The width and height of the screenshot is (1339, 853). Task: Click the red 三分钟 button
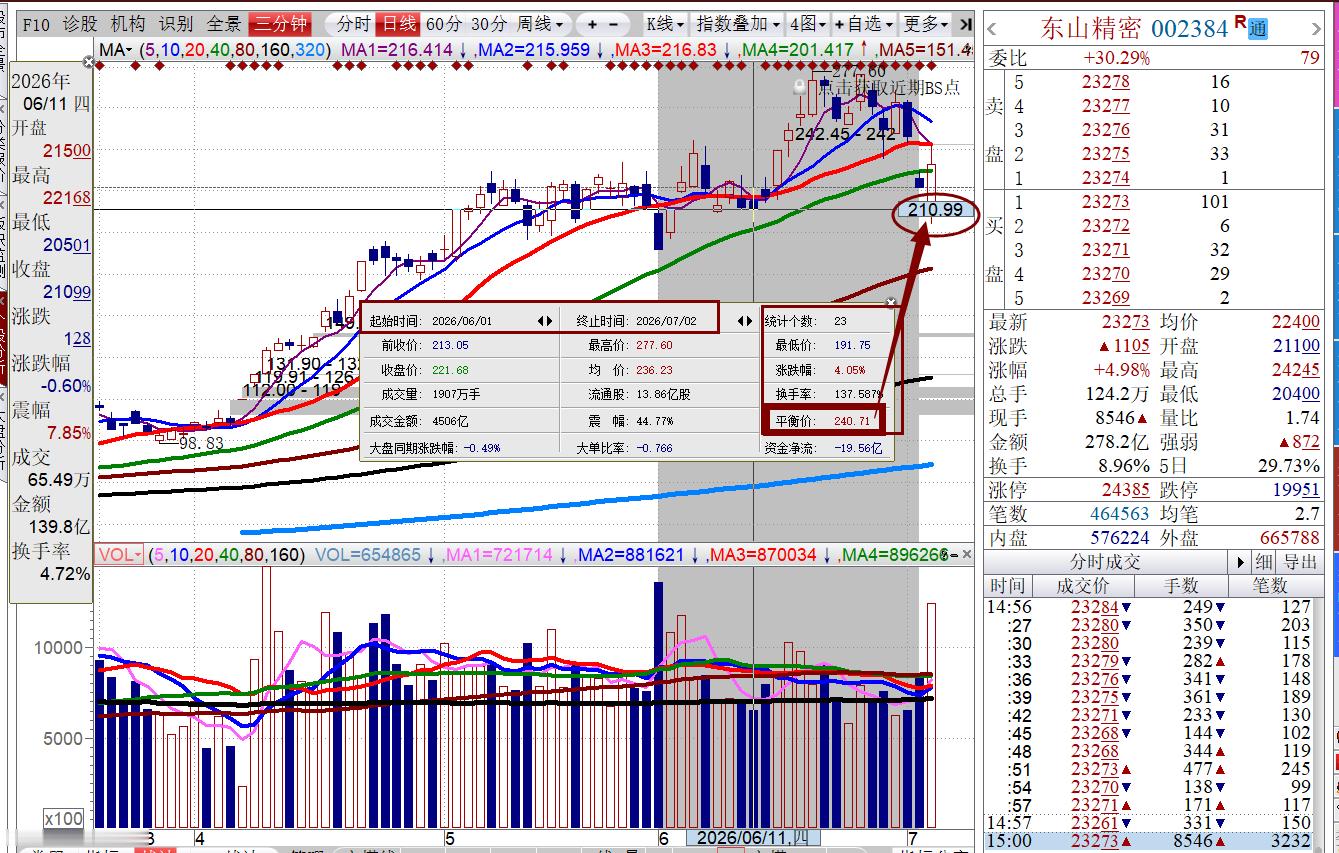[281, 24]
